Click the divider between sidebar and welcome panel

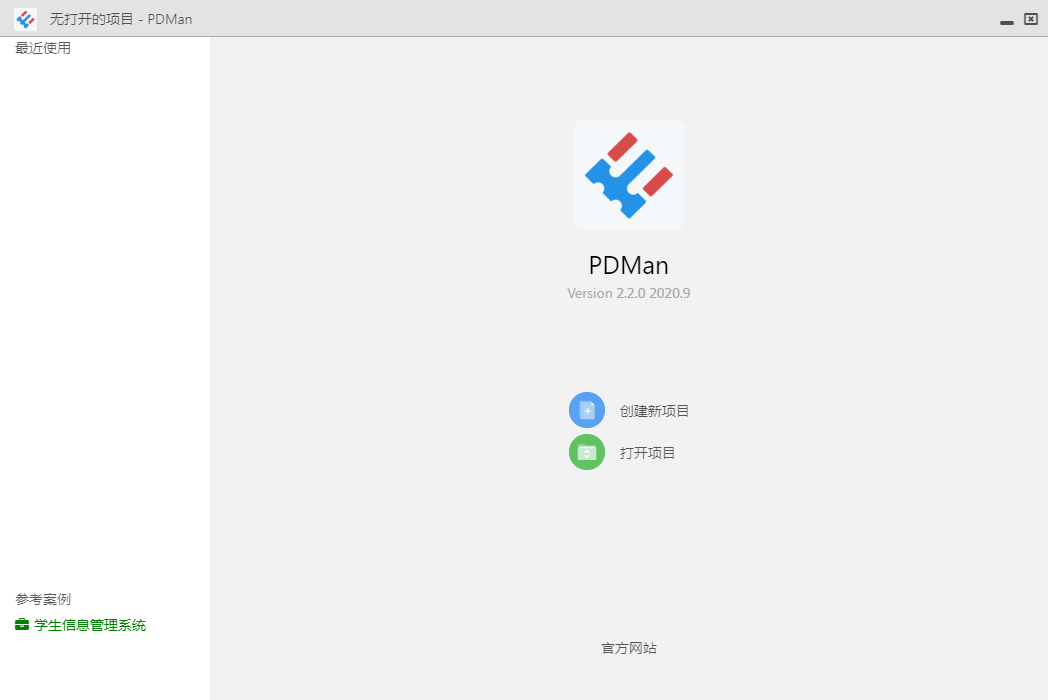pos(210,368)
